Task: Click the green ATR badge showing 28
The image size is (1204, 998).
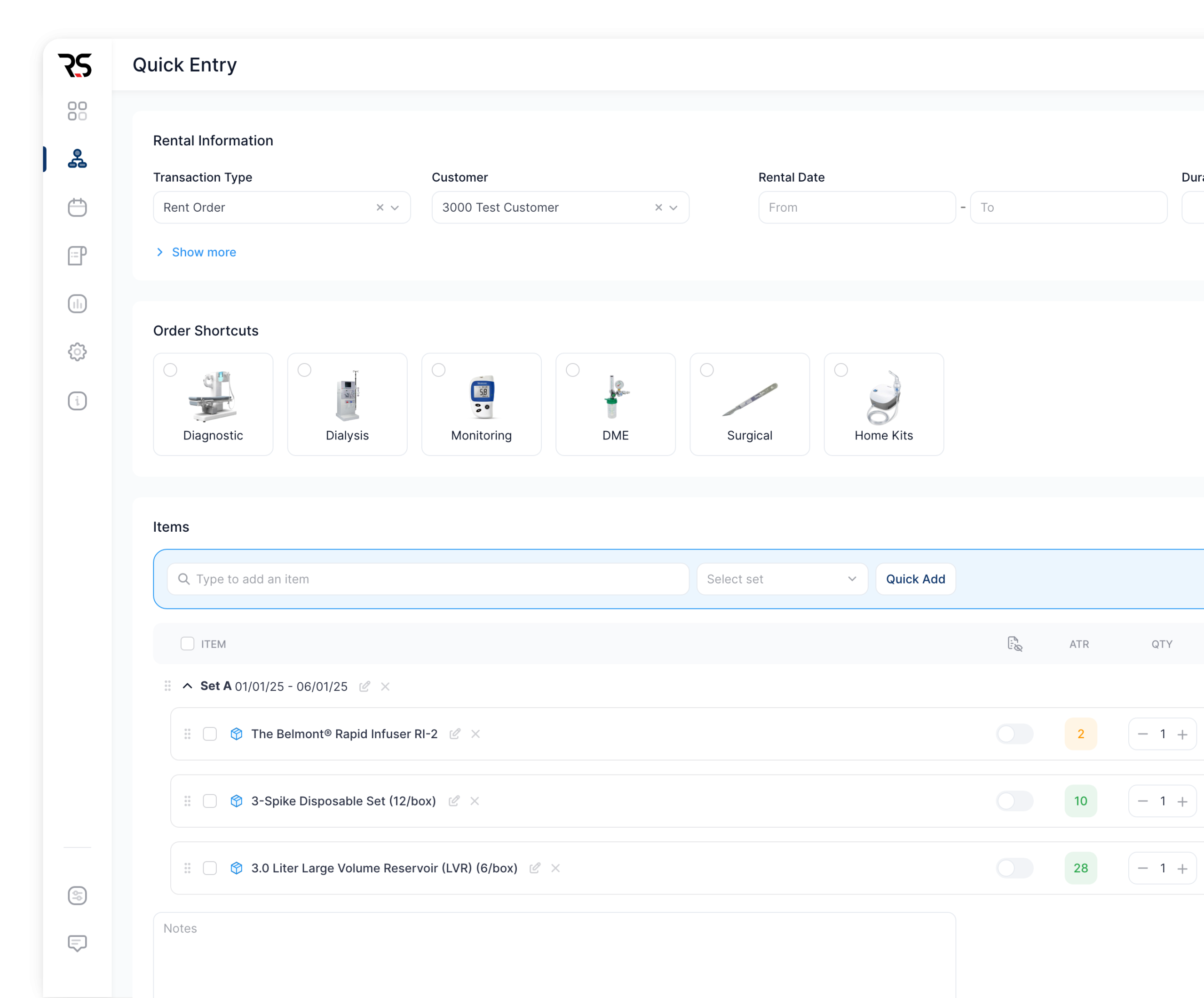Action: (1081, 869)
